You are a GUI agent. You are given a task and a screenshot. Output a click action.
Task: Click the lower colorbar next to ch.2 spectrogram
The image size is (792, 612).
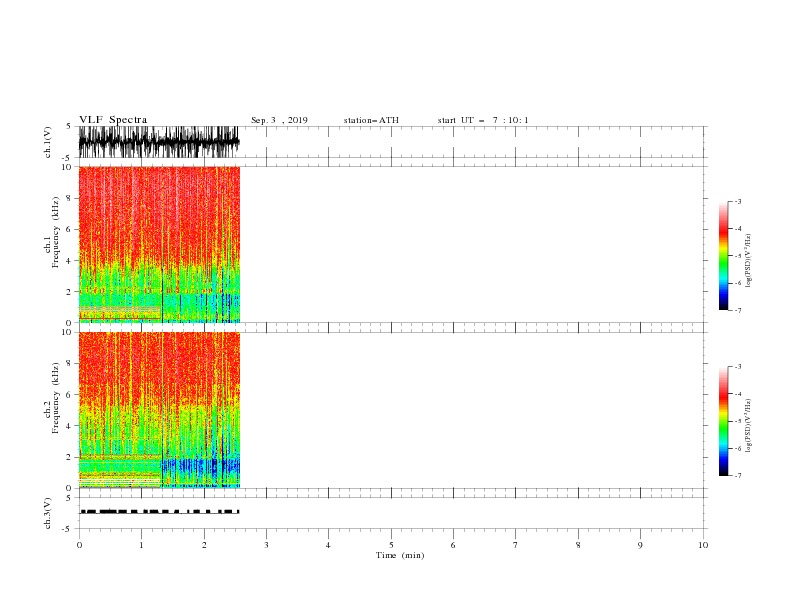point(723,421)
